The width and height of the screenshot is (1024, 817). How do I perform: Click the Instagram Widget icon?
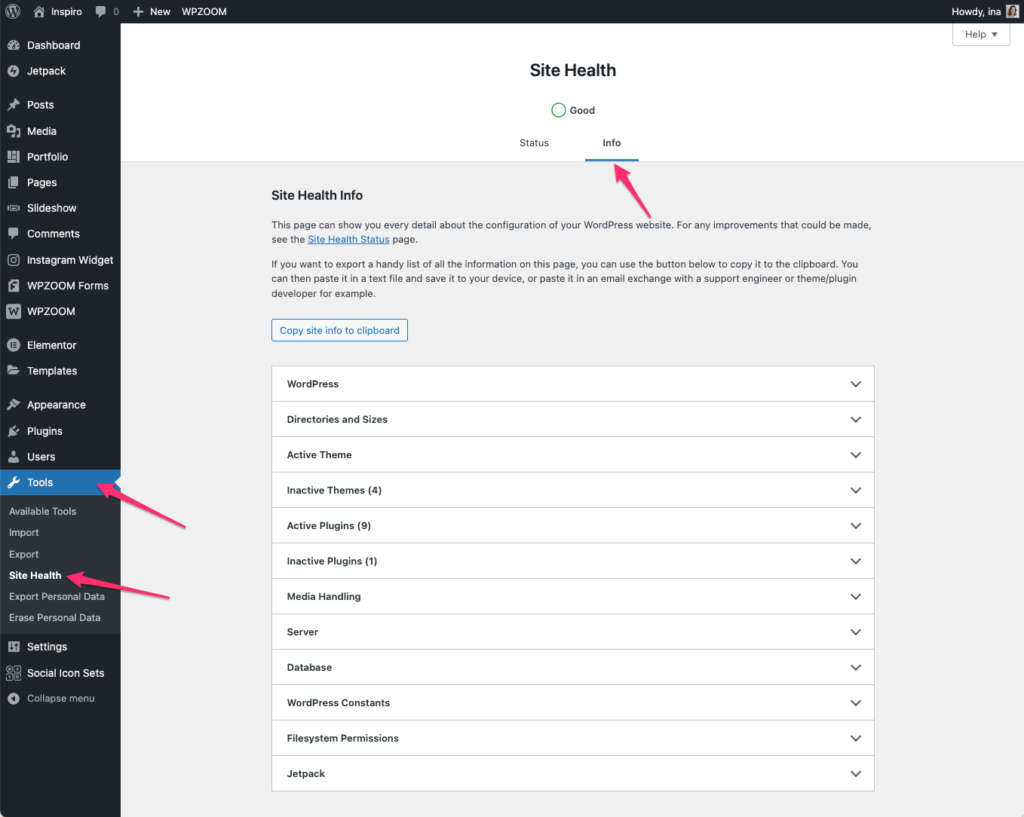tap(13, 260)
